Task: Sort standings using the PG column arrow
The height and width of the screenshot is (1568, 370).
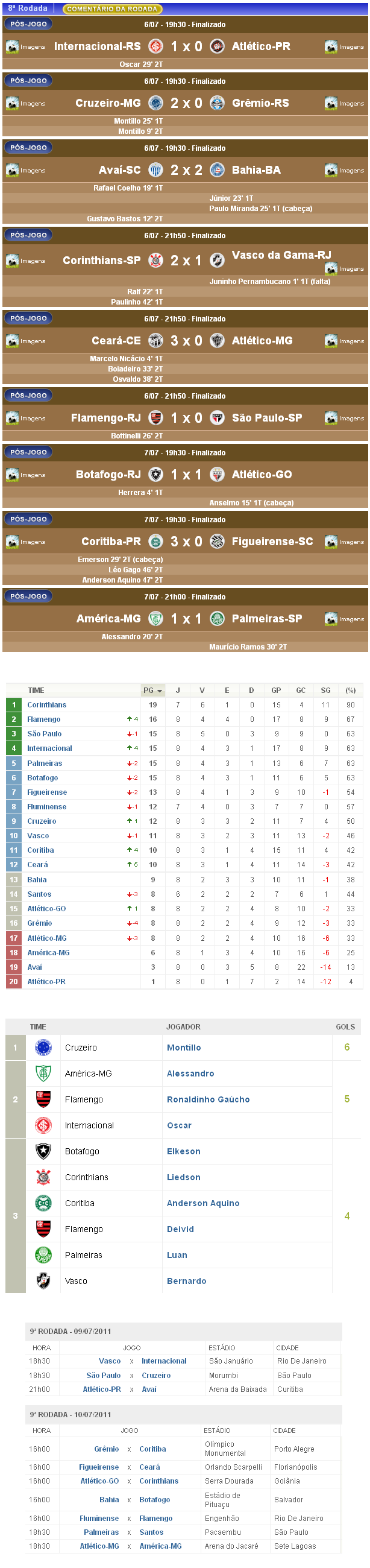Action: click(x=160, y=691)
